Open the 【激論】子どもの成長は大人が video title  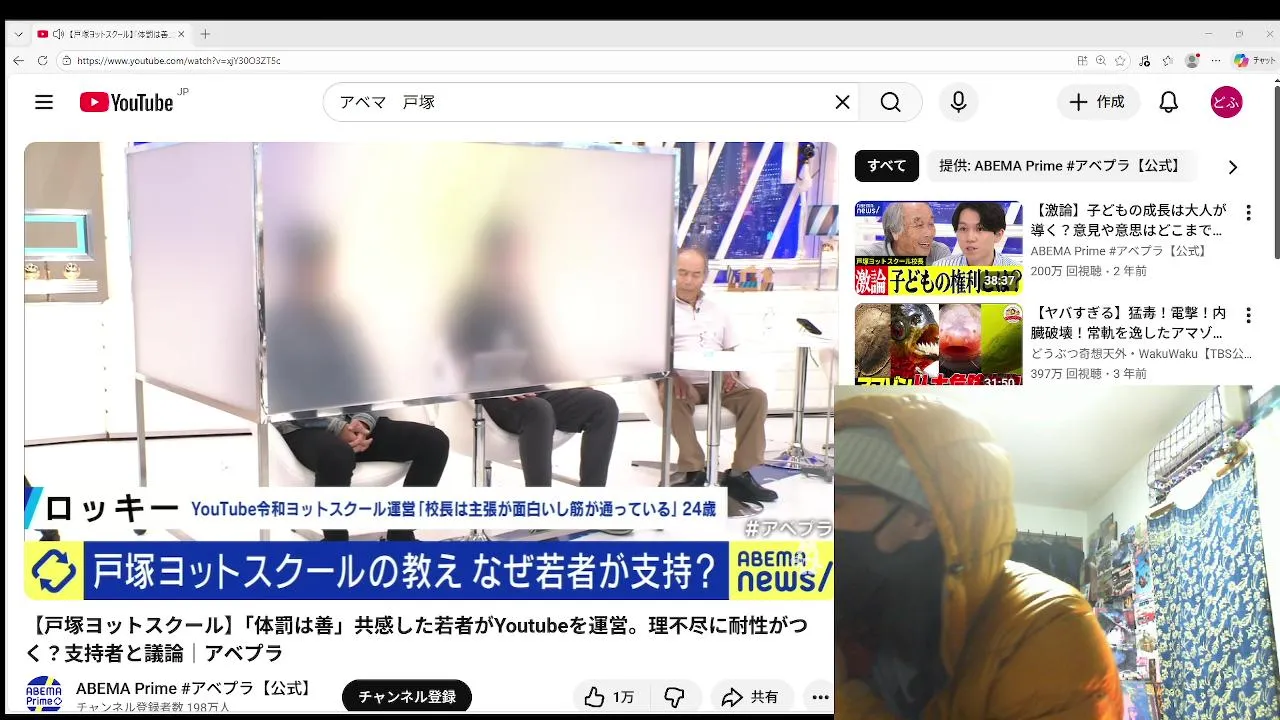point(1129,220)
